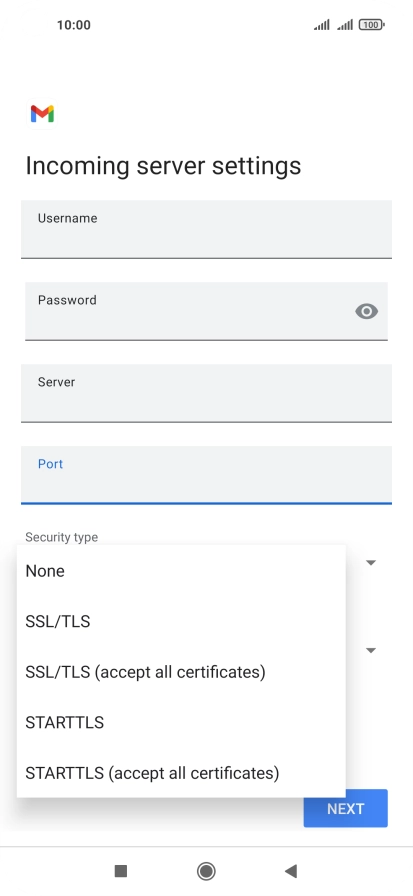Screen dimensions: 413x896
Task: Tap the clock showing 10:00
Action: 74,25
